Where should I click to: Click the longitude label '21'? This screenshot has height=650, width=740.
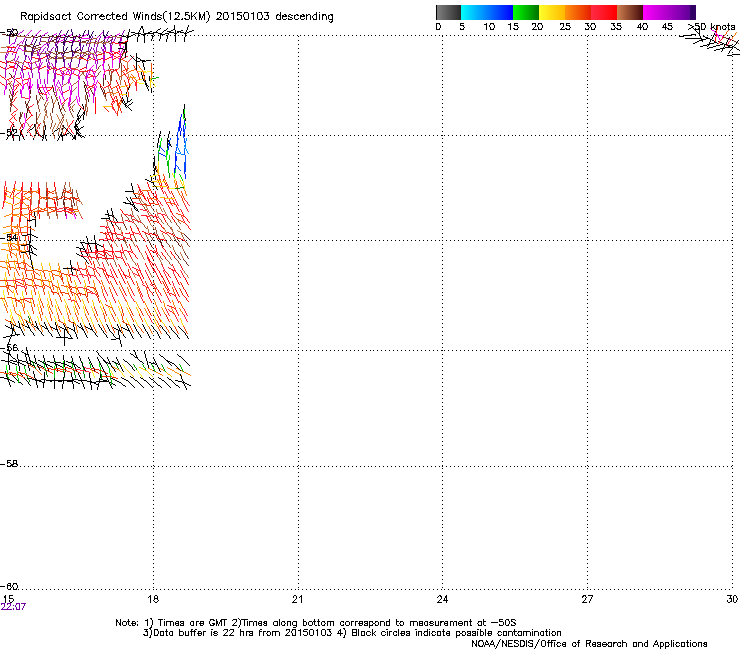297,599
